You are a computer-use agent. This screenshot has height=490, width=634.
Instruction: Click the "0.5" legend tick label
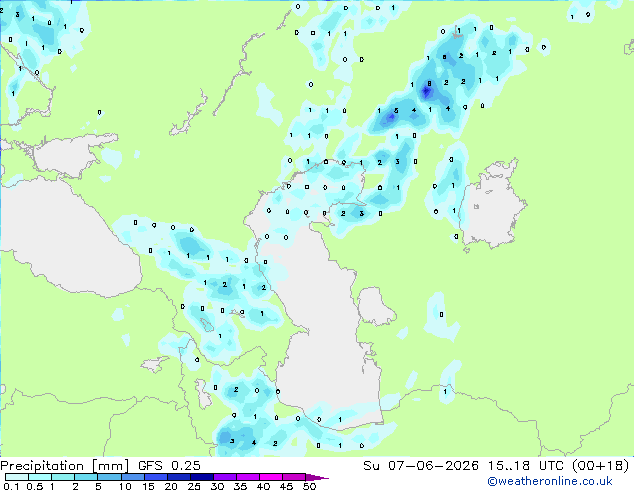pos(35,486)
